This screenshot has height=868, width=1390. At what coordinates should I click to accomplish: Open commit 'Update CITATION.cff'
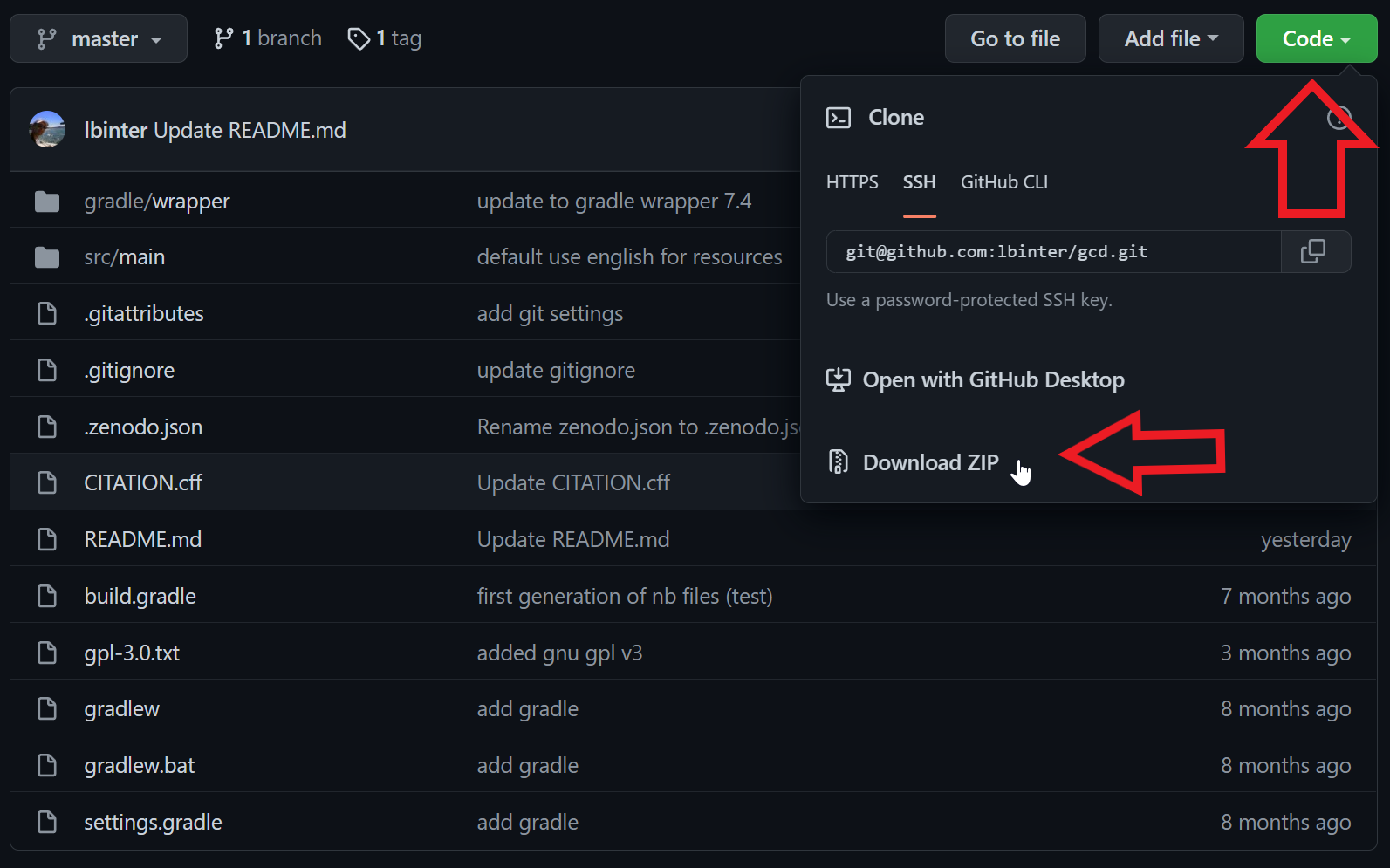coord(573,482)
